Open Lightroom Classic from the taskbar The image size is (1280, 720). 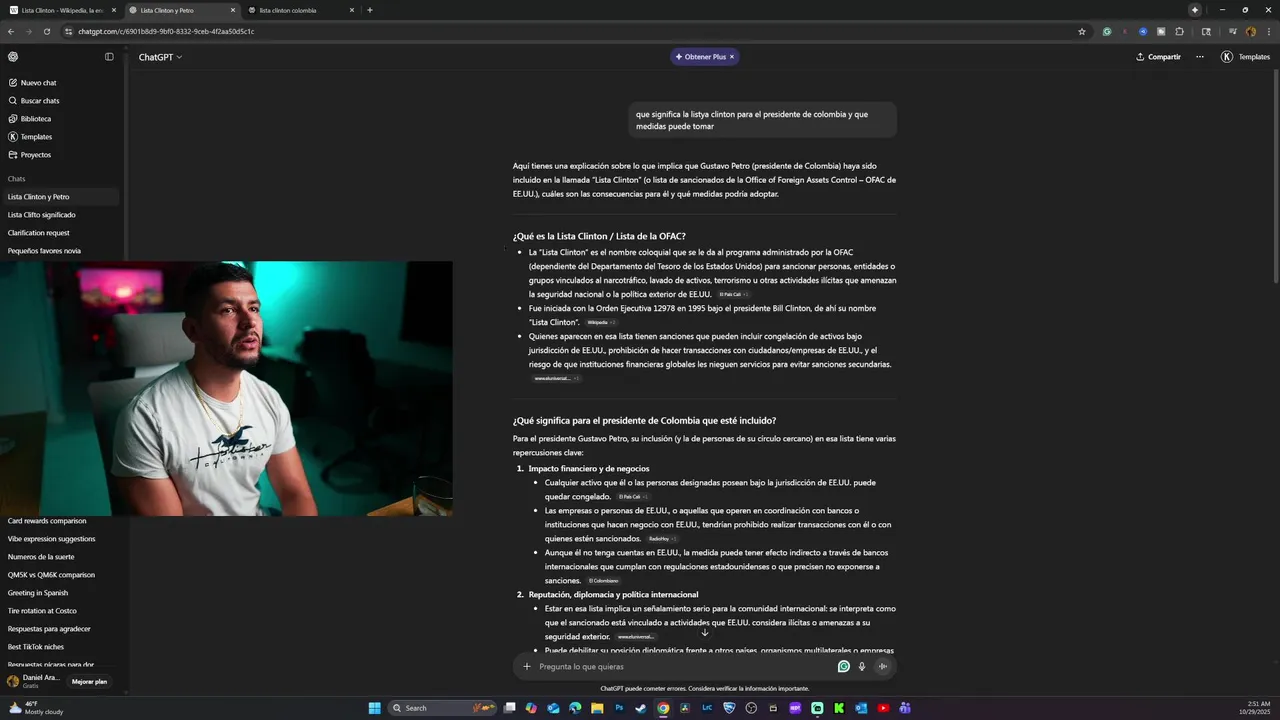click(x=707, y=708)
